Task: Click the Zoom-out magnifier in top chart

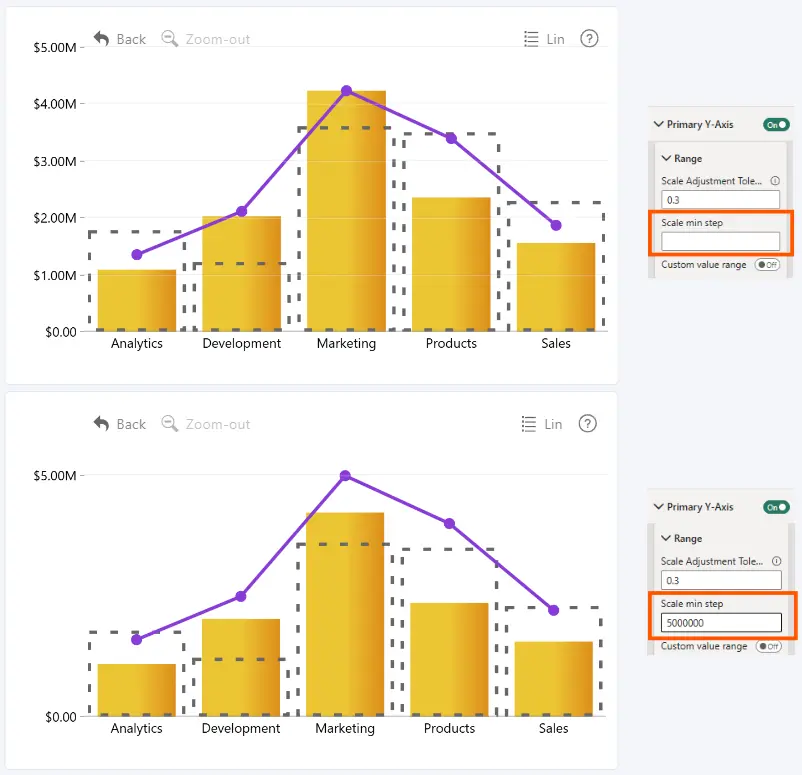Action: (x=169, y=39)
